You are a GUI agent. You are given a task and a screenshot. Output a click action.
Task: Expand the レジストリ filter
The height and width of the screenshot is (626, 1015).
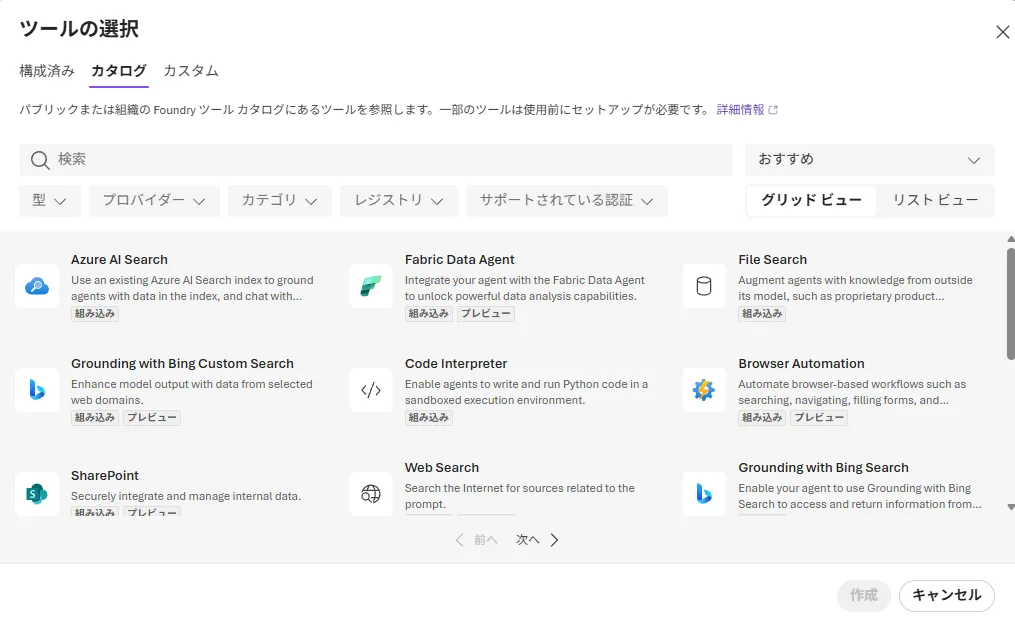(399, 201)
